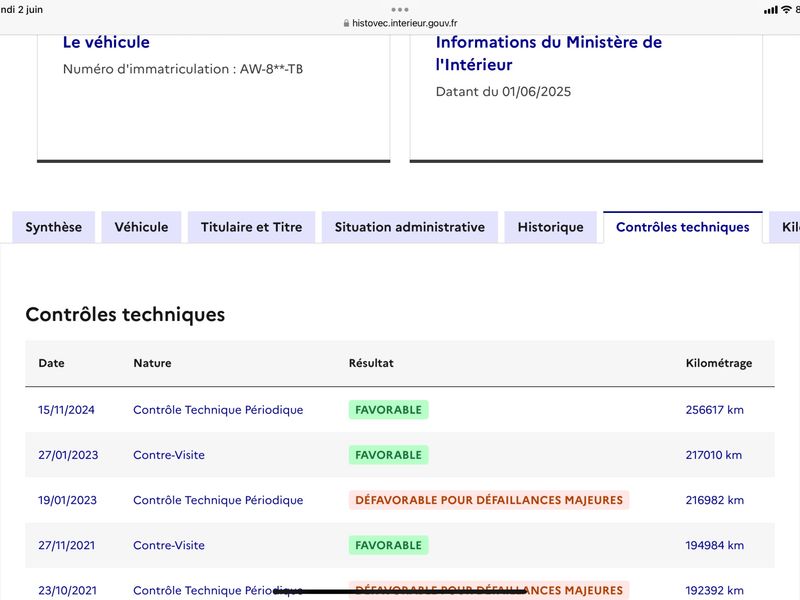
Task: Tap the cellular signal strength icon
Action: [770, 10]
